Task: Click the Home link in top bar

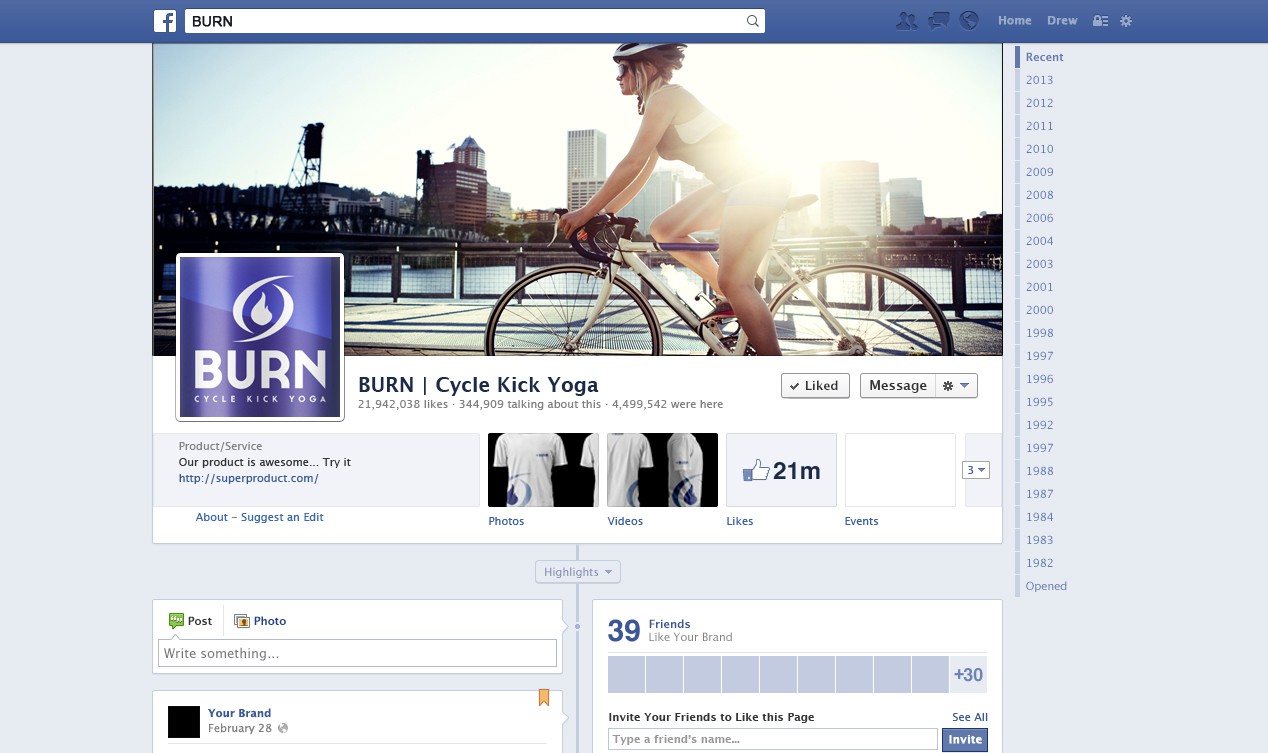Action: click(x=1014, y=21)
